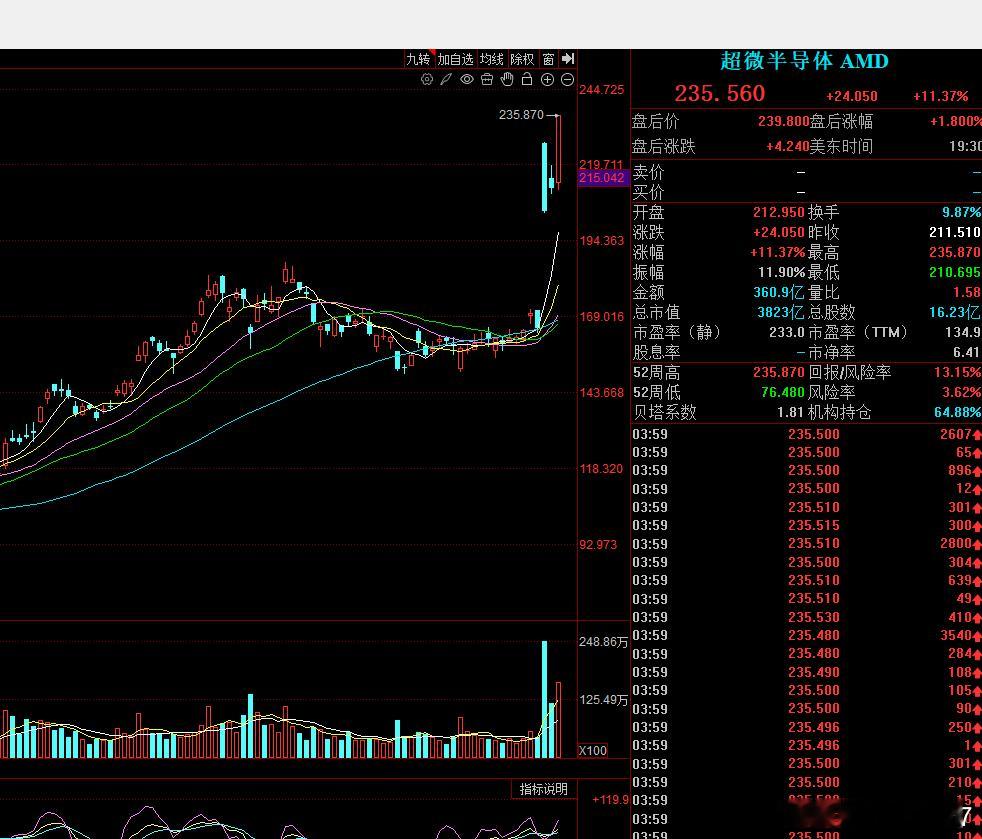Click the 指标说明 indicator description button

(x=544, y=789)
